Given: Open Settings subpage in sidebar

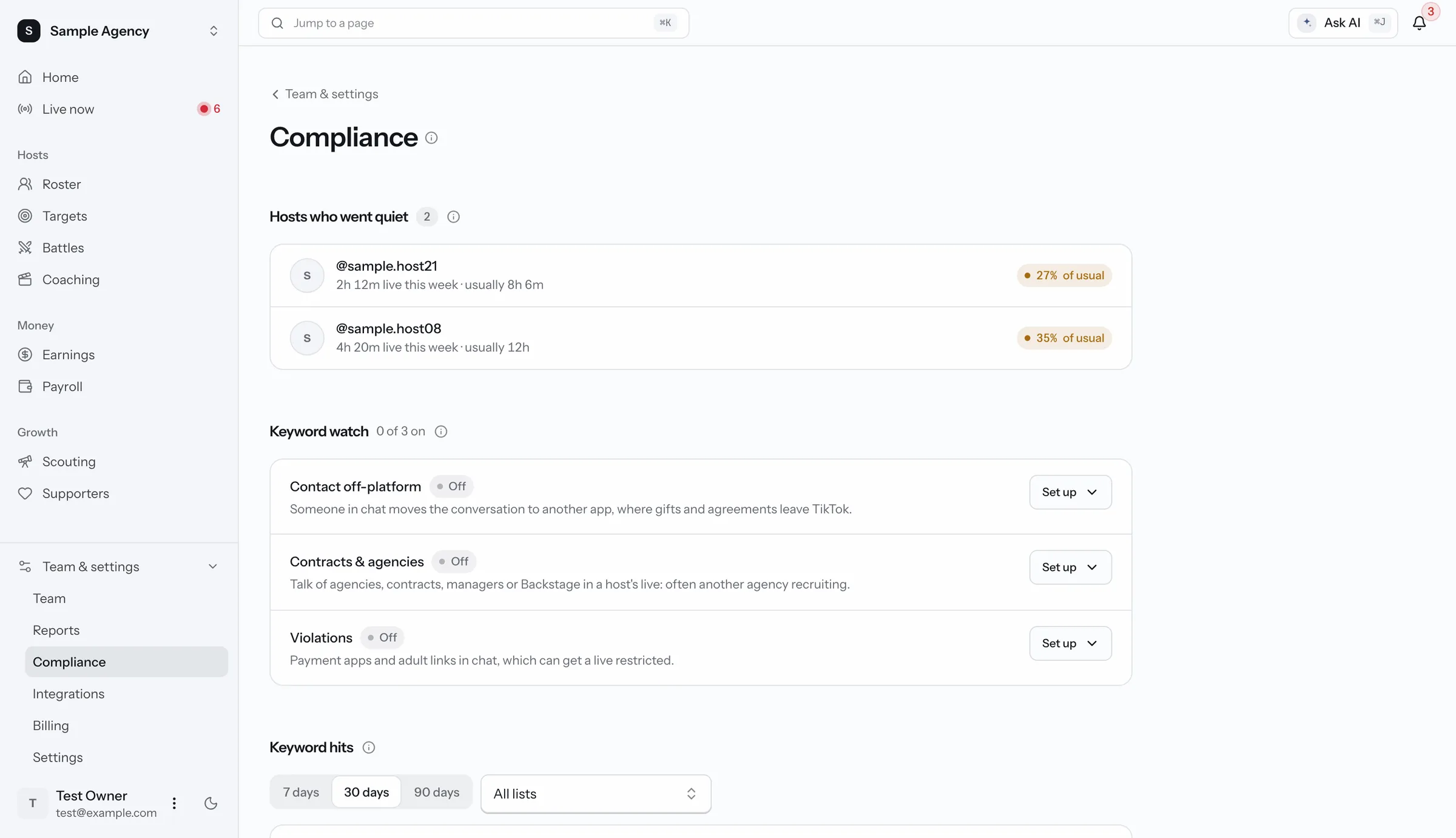Looking at the screenshot, I should coord(126,757).
